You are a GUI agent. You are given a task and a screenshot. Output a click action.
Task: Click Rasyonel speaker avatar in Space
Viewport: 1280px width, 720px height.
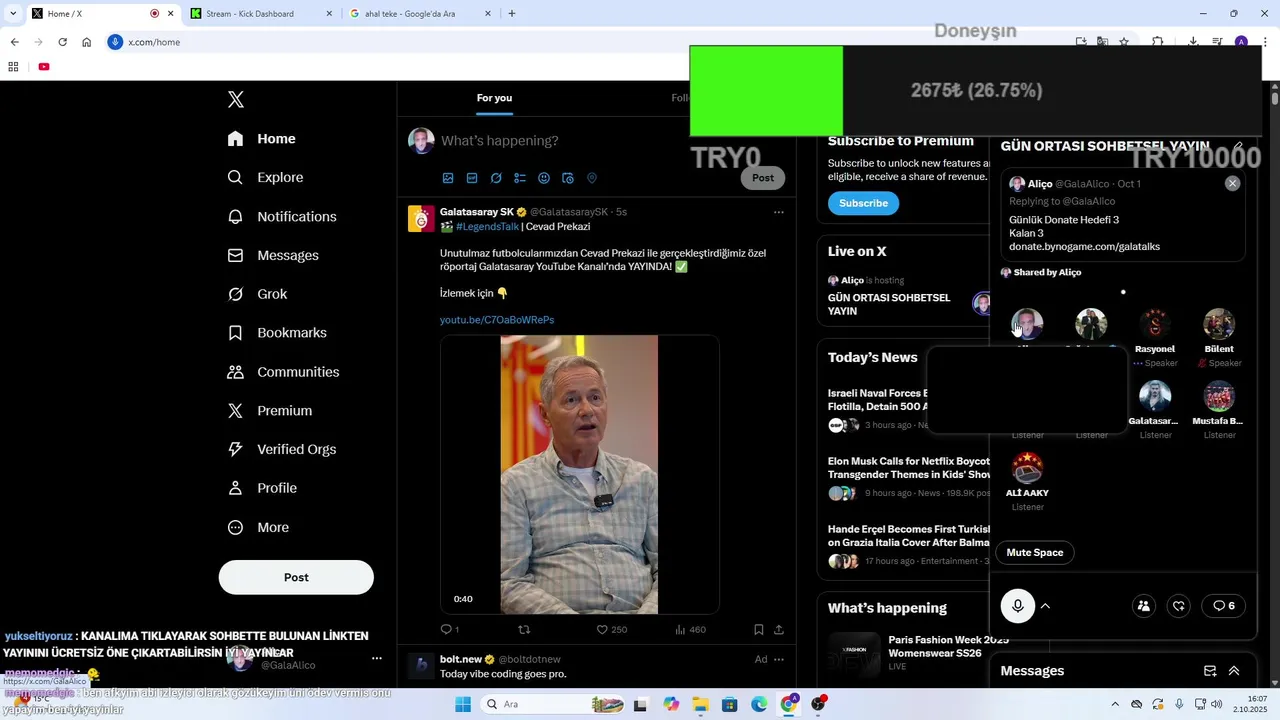[1155, 324]
